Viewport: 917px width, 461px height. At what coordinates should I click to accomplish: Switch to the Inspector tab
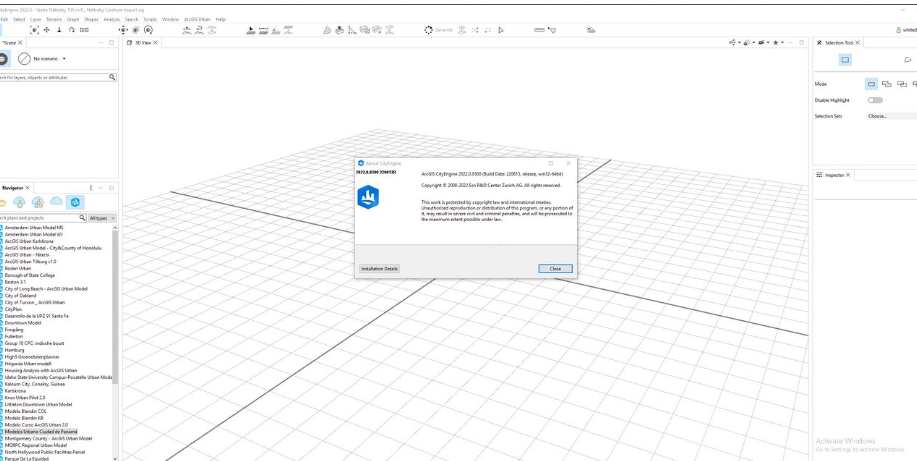tap(834, 175)
